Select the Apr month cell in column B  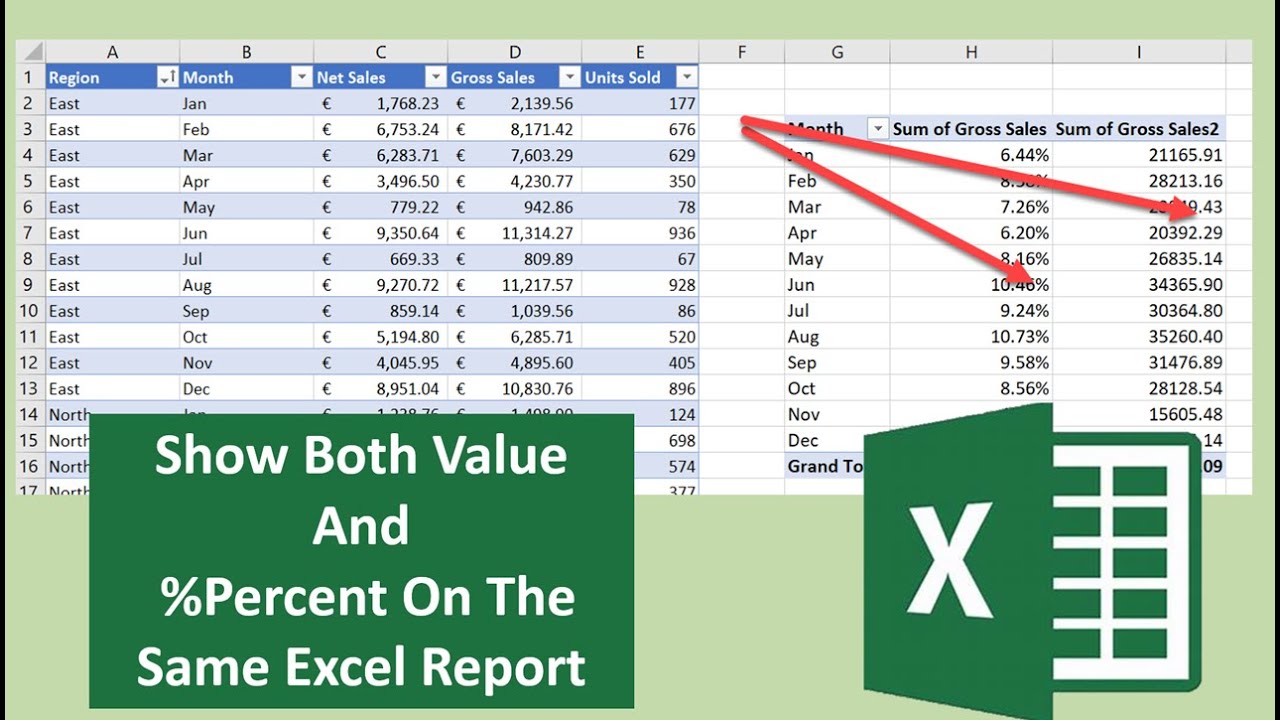(x=246, y=181)
